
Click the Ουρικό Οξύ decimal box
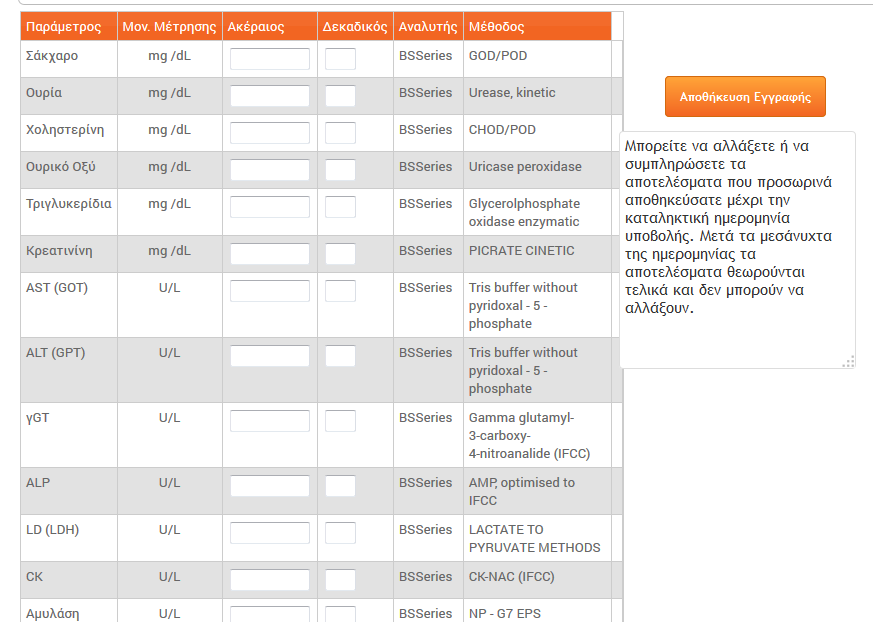(x=340, y=170)
